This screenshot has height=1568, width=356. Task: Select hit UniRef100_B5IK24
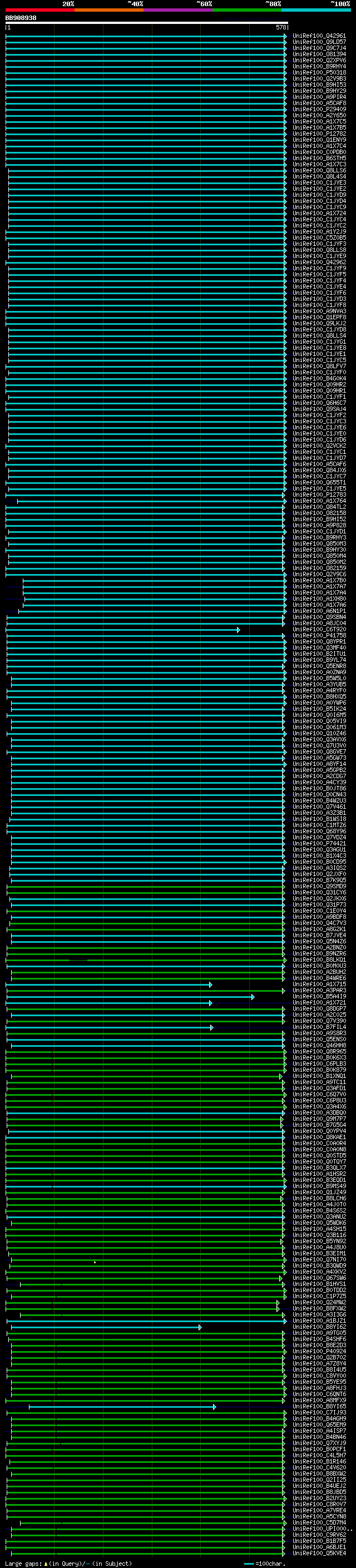click(x=319, y=709)
